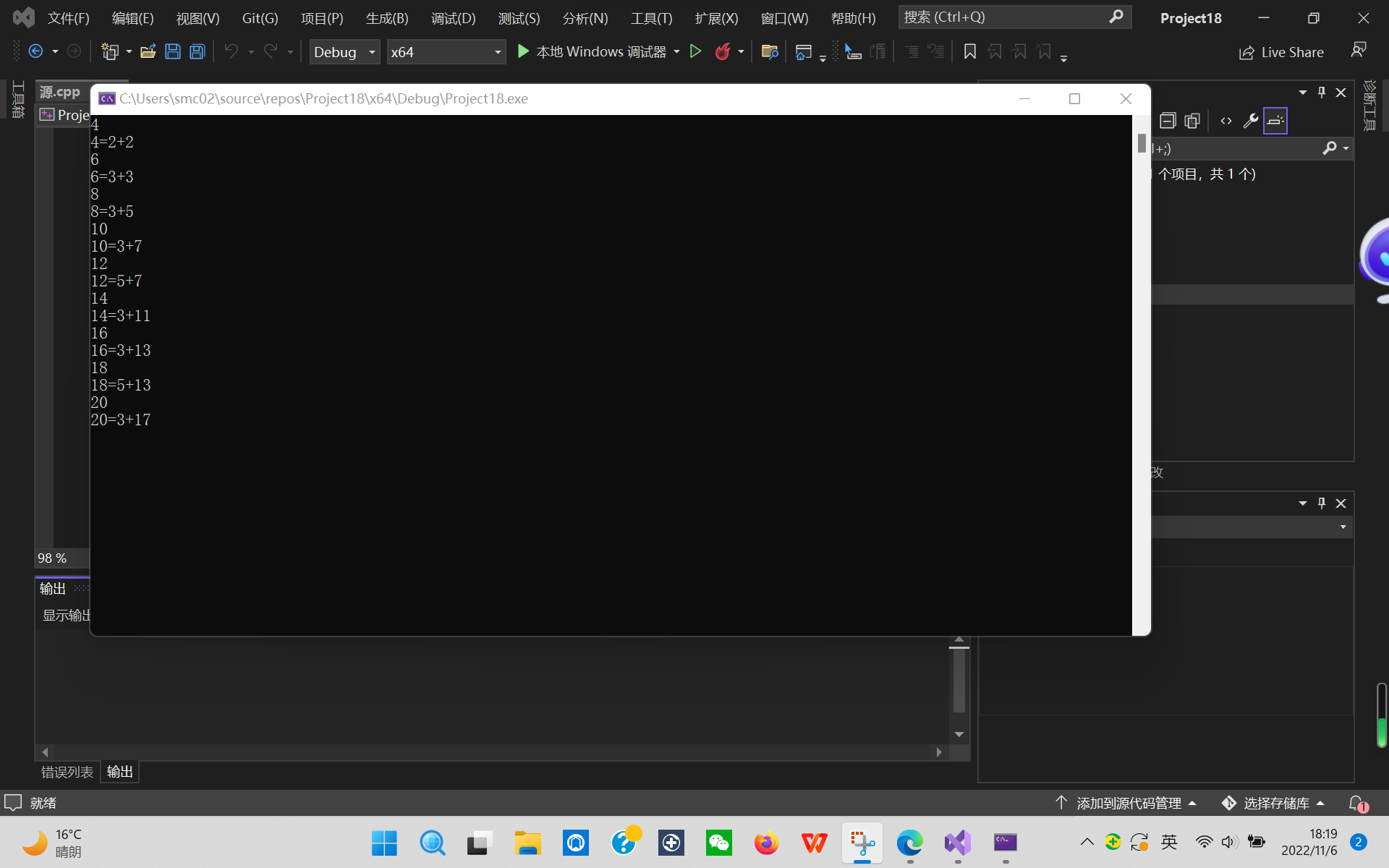Open the Properties wrench icon in Solution Explorer
1389x868 pixels.
[1250, 121]
